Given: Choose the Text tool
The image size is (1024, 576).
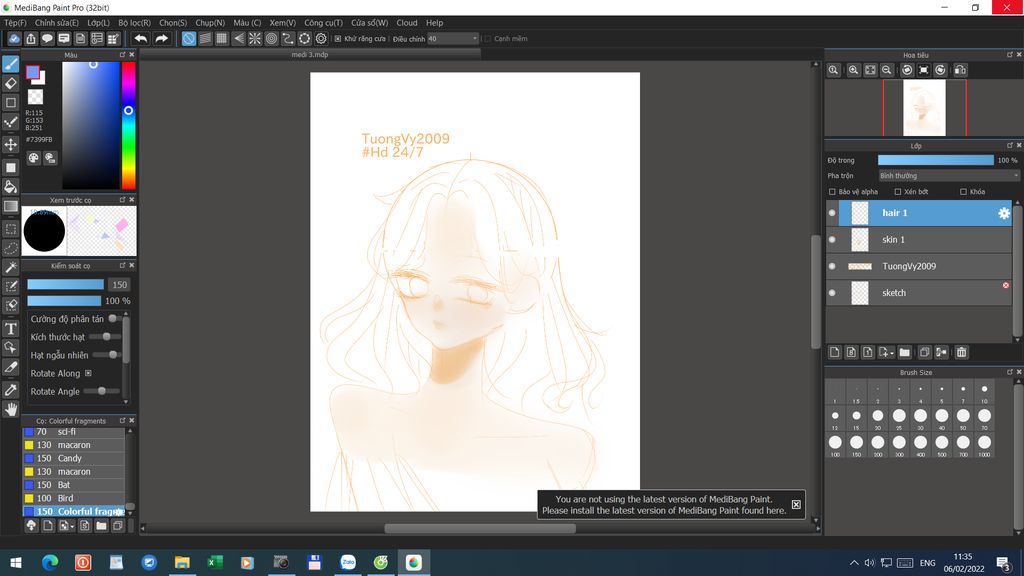Looking at the screenshot, I should coord(11,328).
